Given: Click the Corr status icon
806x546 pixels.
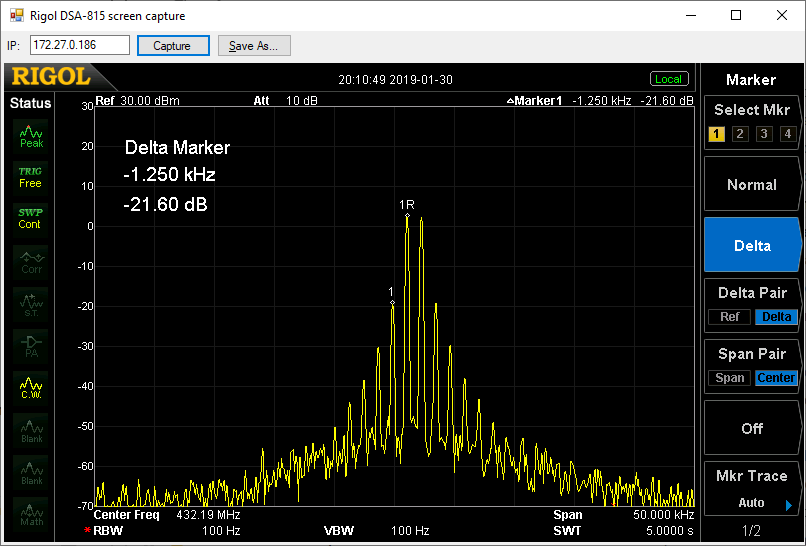Looking at the screenshot, I should [31, 262].
